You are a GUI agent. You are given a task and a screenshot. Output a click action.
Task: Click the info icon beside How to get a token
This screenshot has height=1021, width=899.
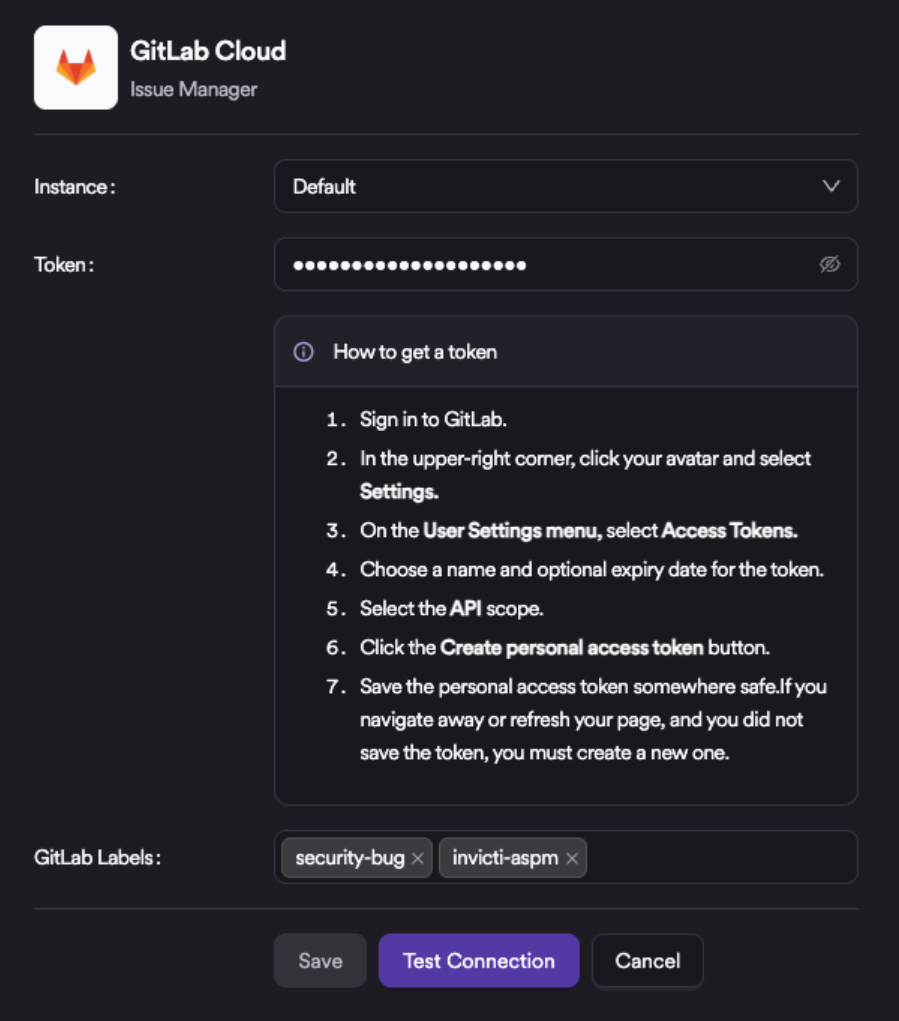pyautogui.click(x=303, y=352)
